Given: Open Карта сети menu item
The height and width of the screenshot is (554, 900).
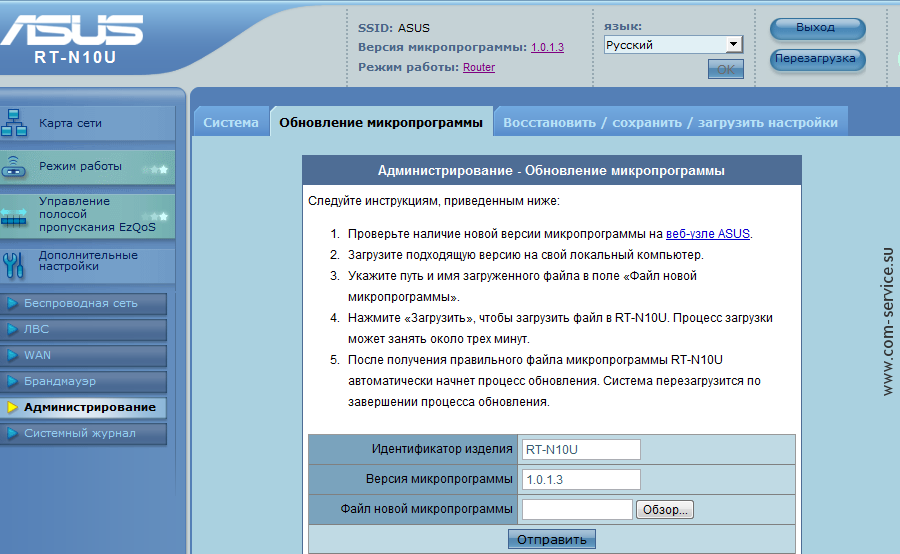Looking at the screenshot, I should 87,123.
